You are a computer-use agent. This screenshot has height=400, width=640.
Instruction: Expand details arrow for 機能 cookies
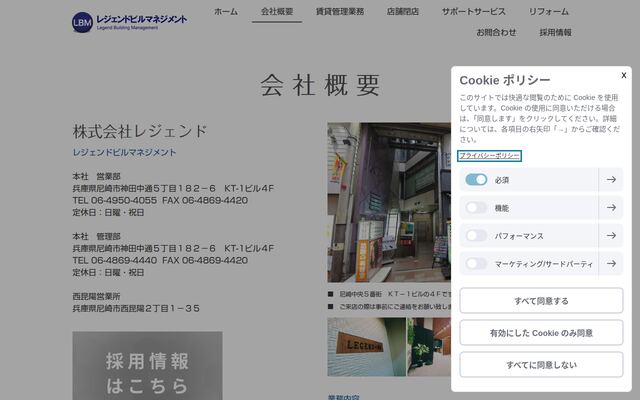tap(611, 208)
